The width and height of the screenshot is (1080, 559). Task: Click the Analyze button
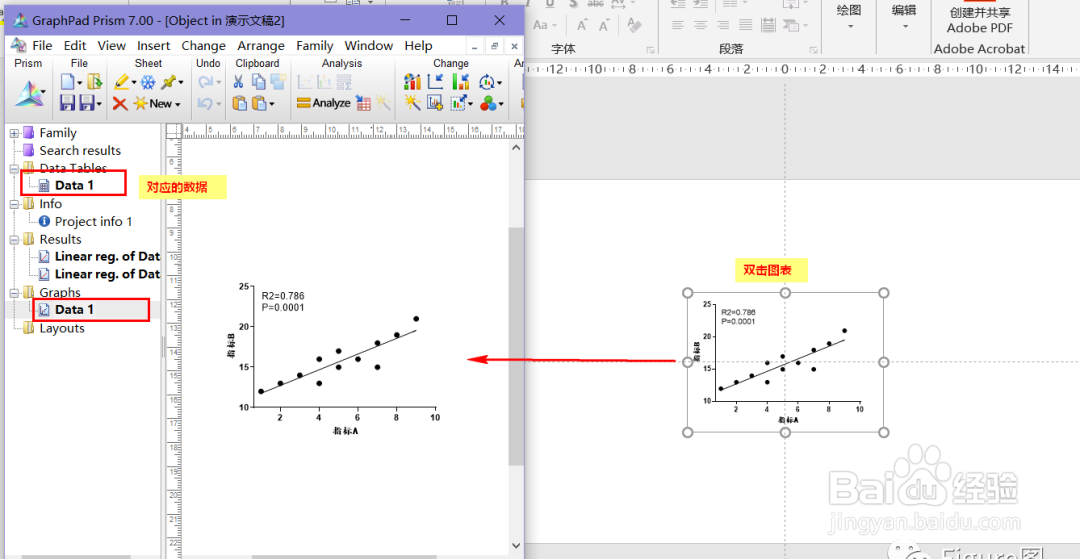click(x=324, y=103)
